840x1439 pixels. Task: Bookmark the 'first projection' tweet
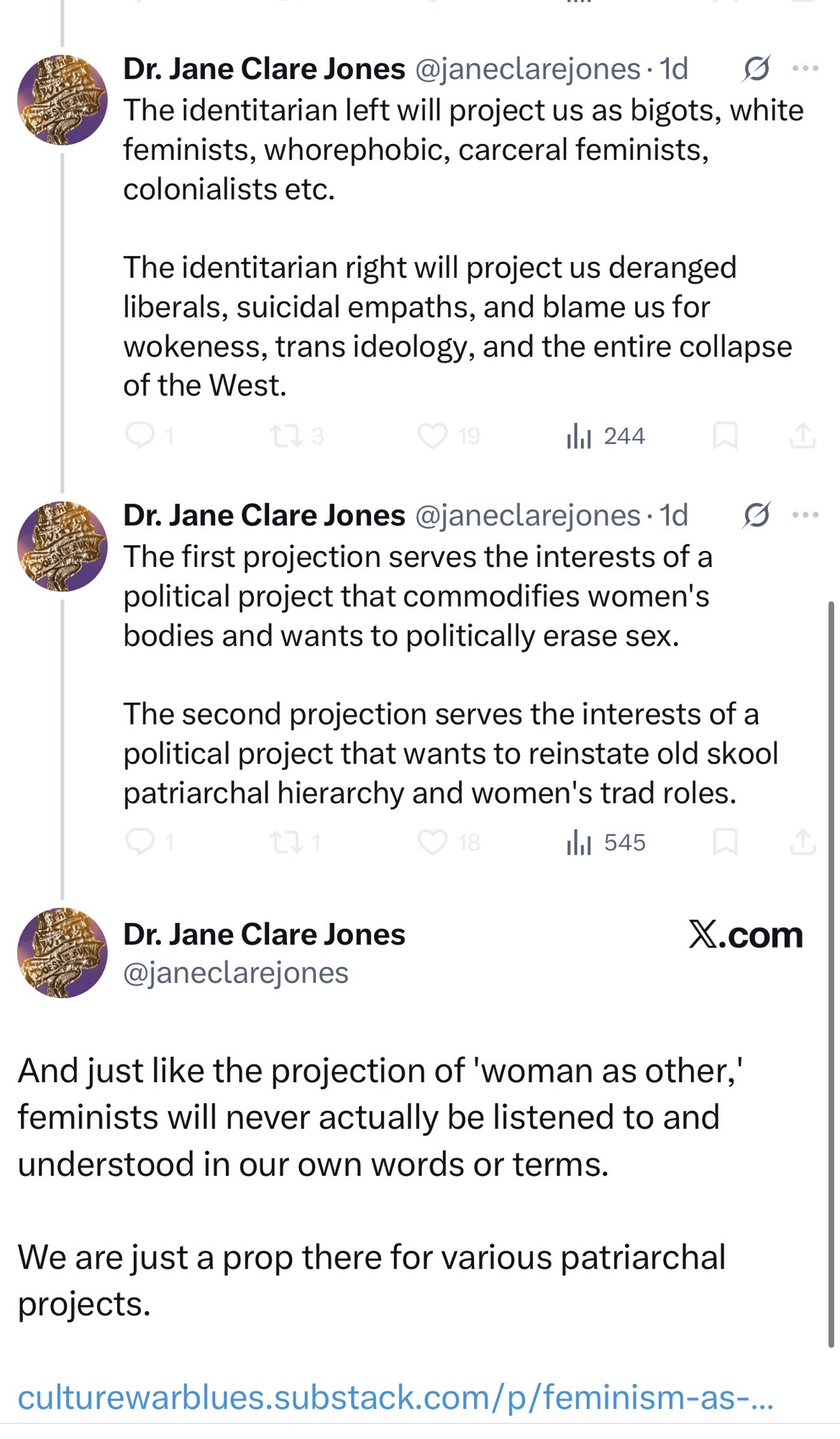coord(724,841)
